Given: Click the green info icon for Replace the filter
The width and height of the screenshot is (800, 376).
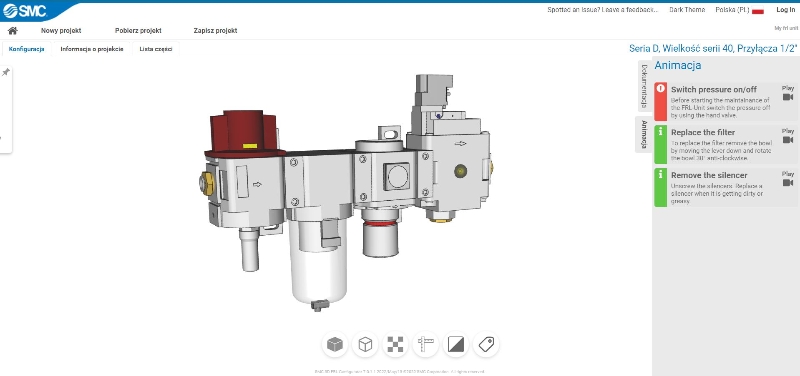Looking at the screenshot, I should [661, 132].
